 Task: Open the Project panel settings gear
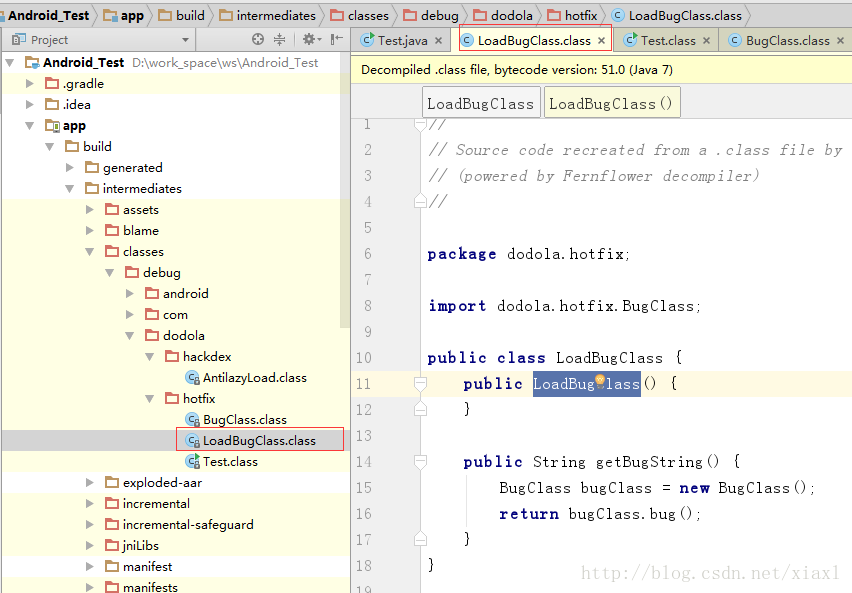[311, 39]
